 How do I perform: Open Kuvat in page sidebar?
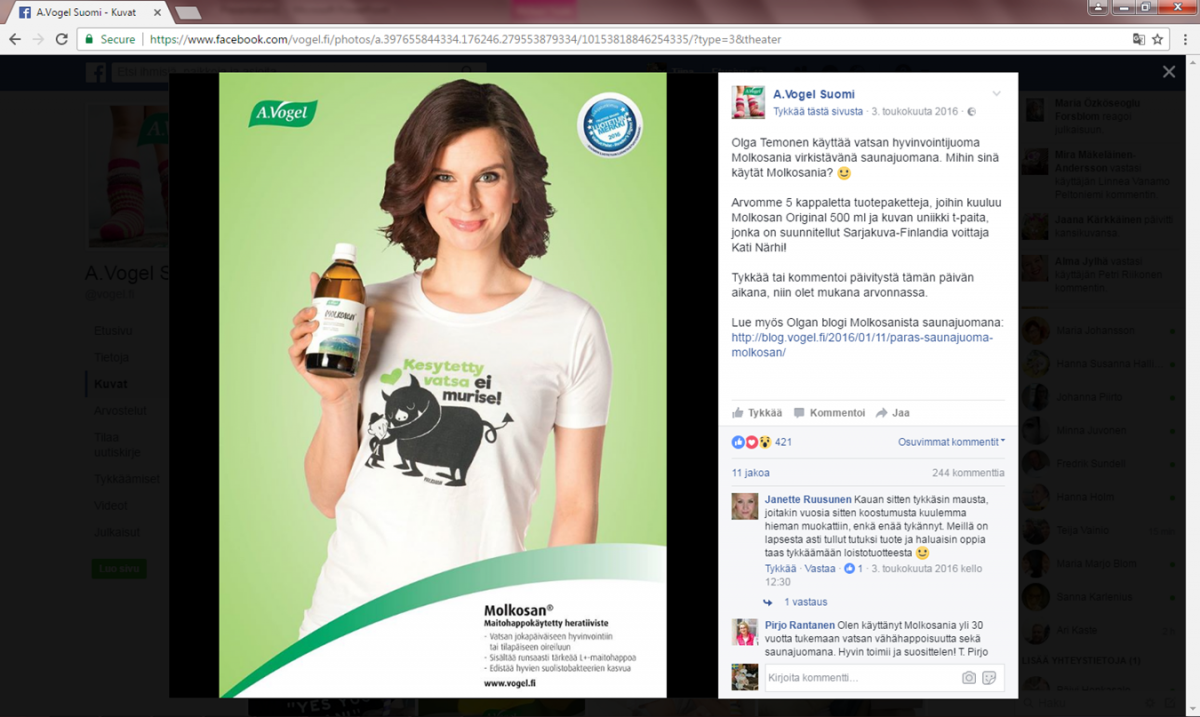coord(110,384)
